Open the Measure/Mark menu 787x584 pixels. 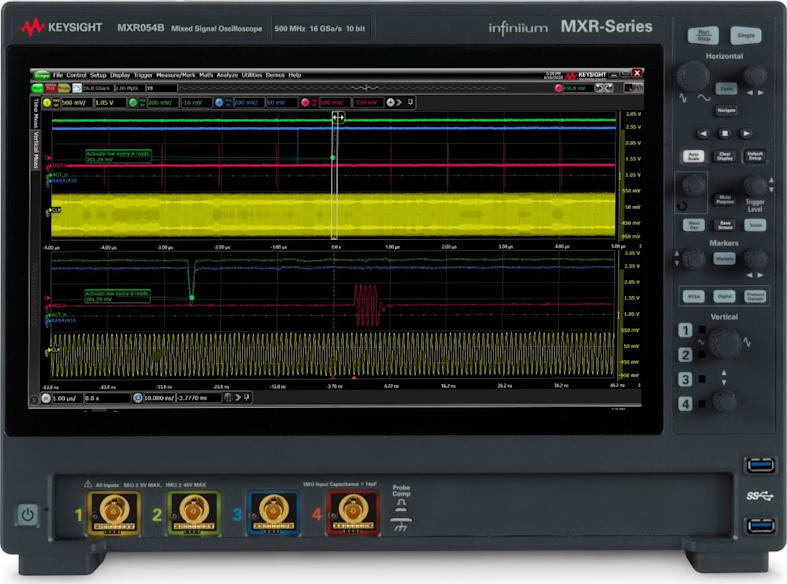[x=176, y=75]
